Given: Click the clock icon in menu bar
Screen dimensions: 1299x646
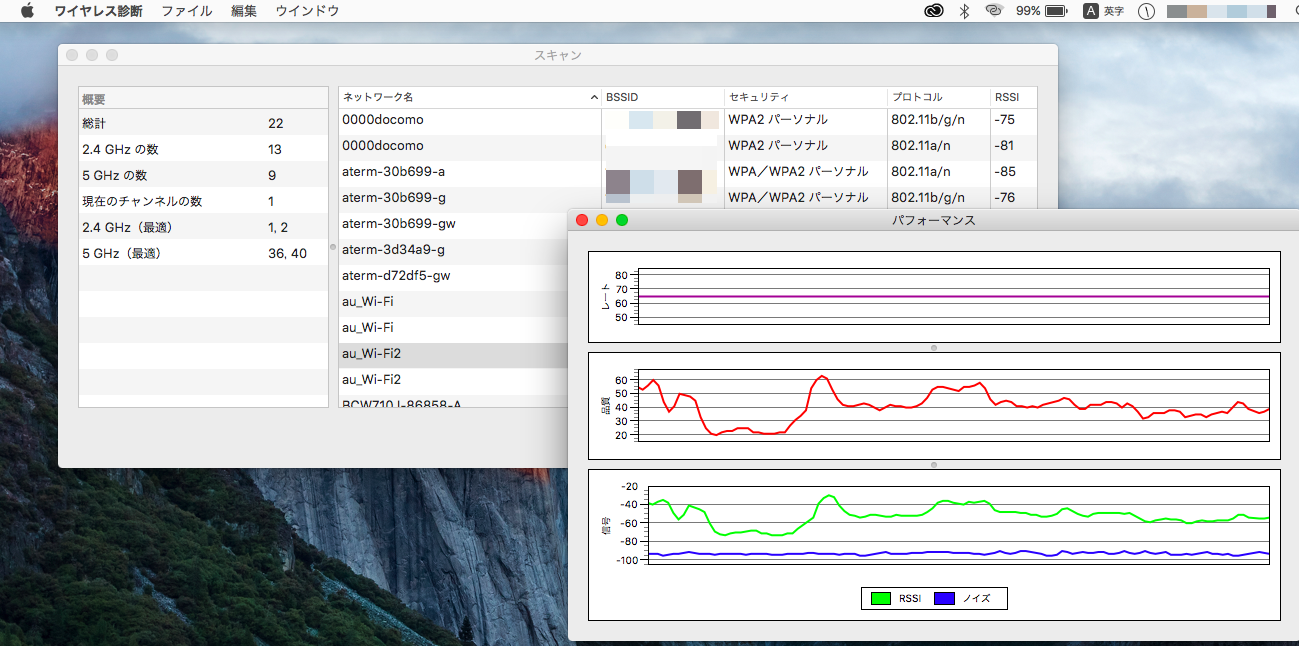Looking at the screenshot, I should point(1147,11).
